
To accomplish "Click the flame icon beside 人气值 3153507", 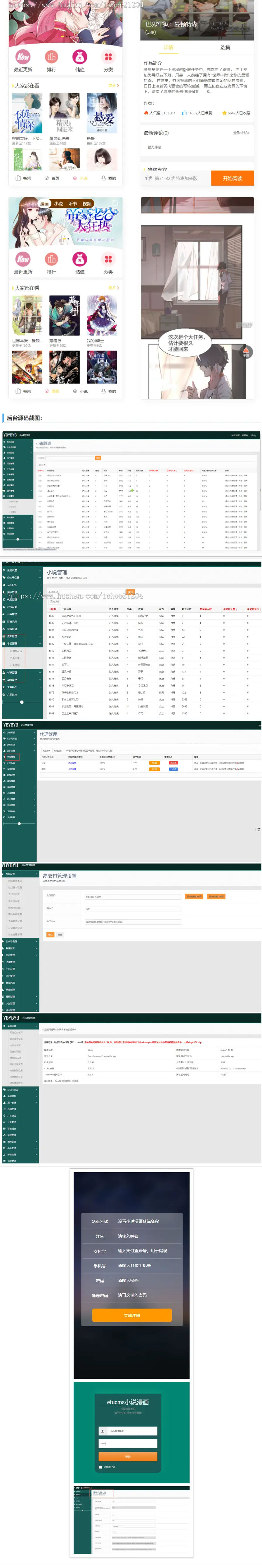I will click(x=146, y=113).
